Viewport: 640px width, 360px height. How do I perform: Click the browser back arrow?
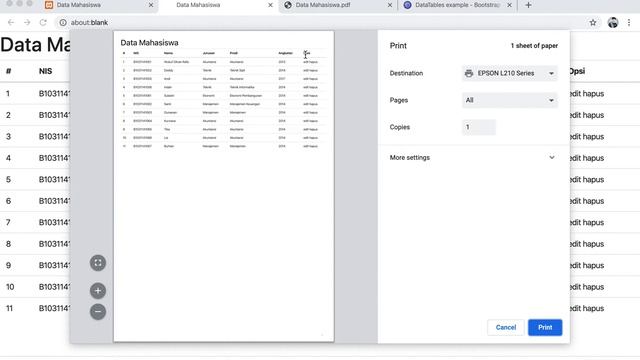[11, 22]
